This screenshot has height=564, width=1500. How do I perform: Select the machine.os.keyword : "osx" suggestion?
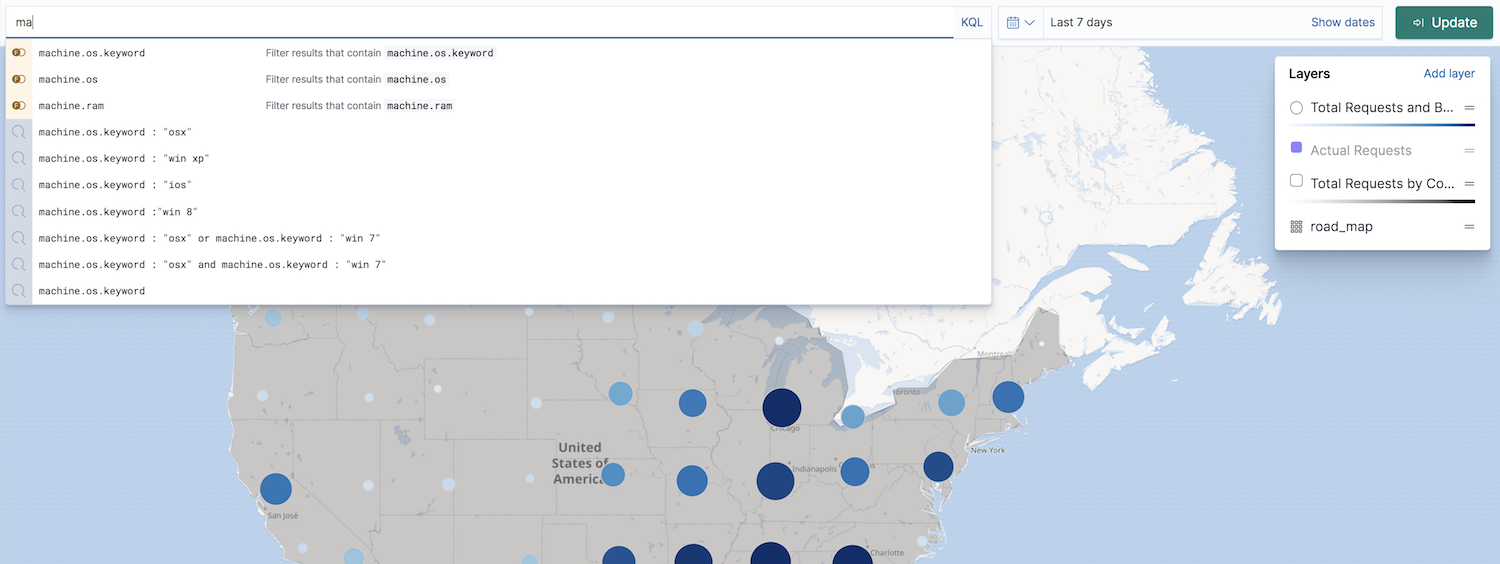tap(115, 132)
